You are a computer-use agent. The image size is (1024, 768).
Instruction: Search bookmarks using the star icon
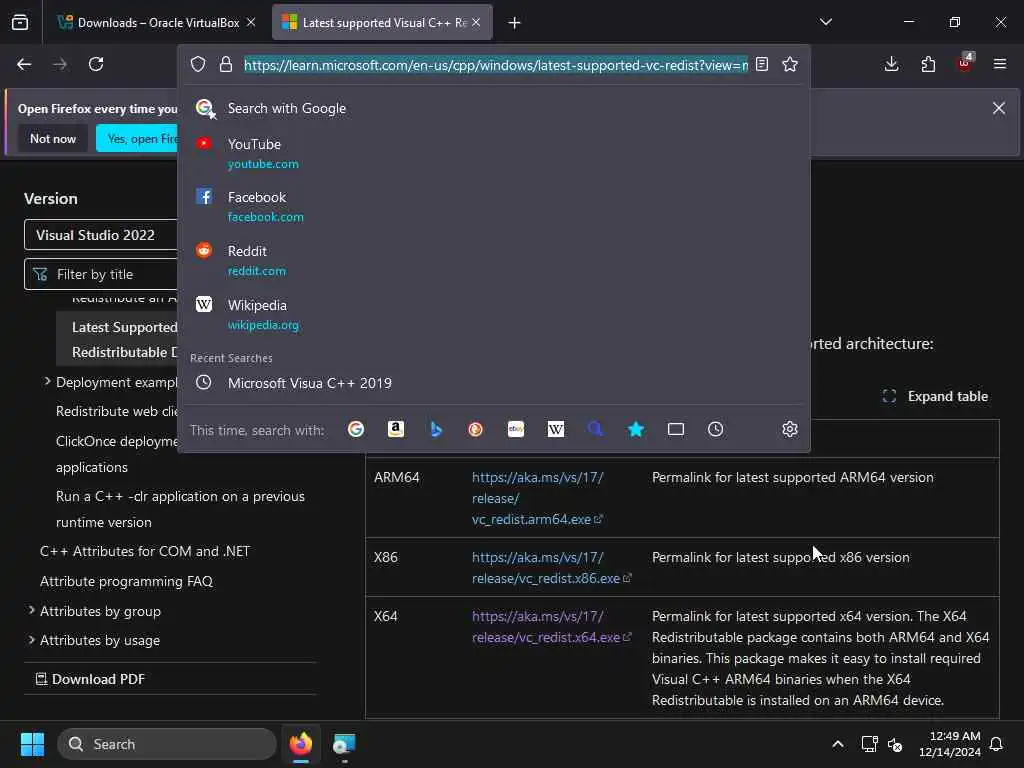click(635, 429)
